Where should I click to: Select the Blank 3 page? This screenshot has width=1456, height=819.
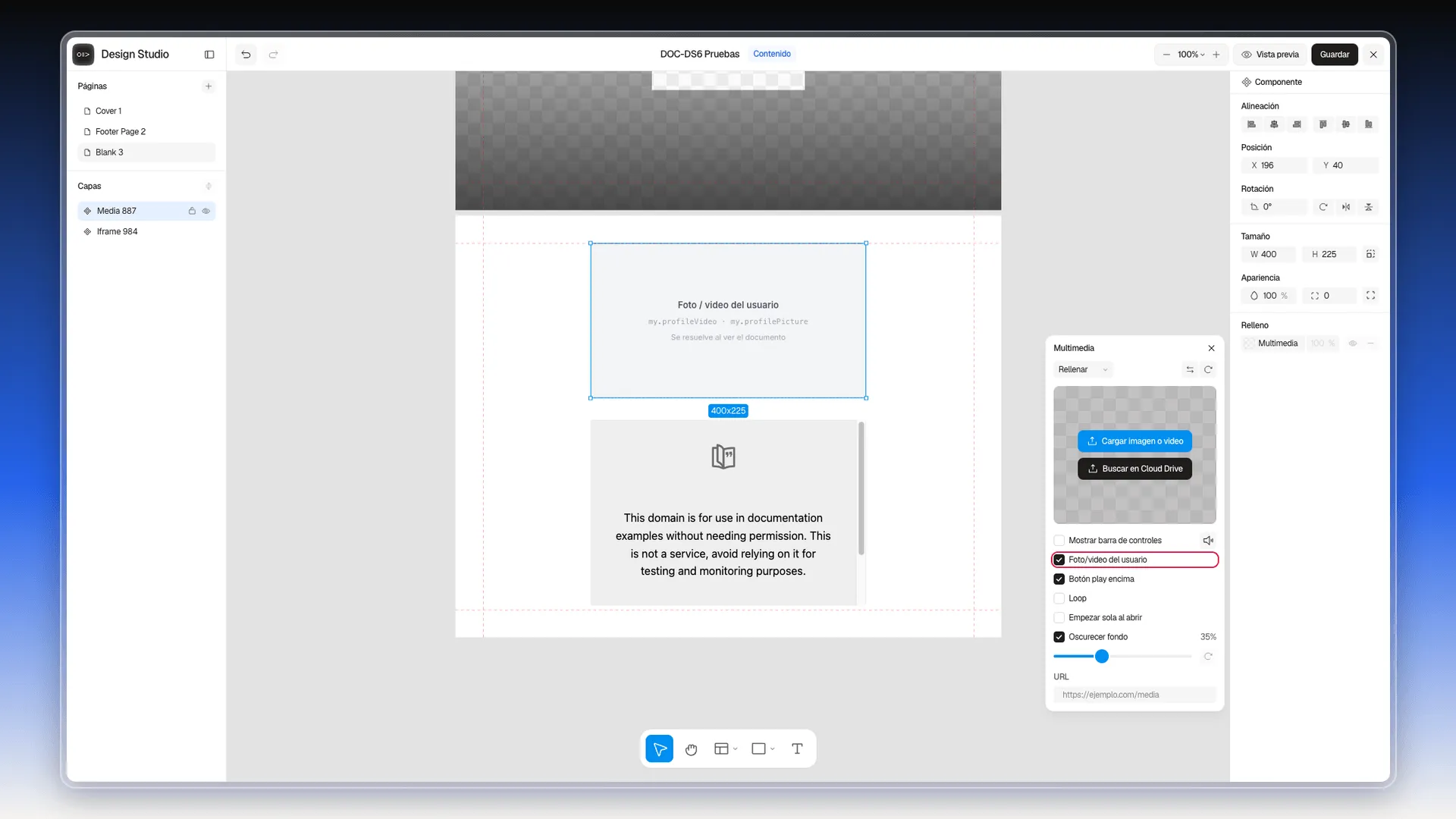coord(146,152)
